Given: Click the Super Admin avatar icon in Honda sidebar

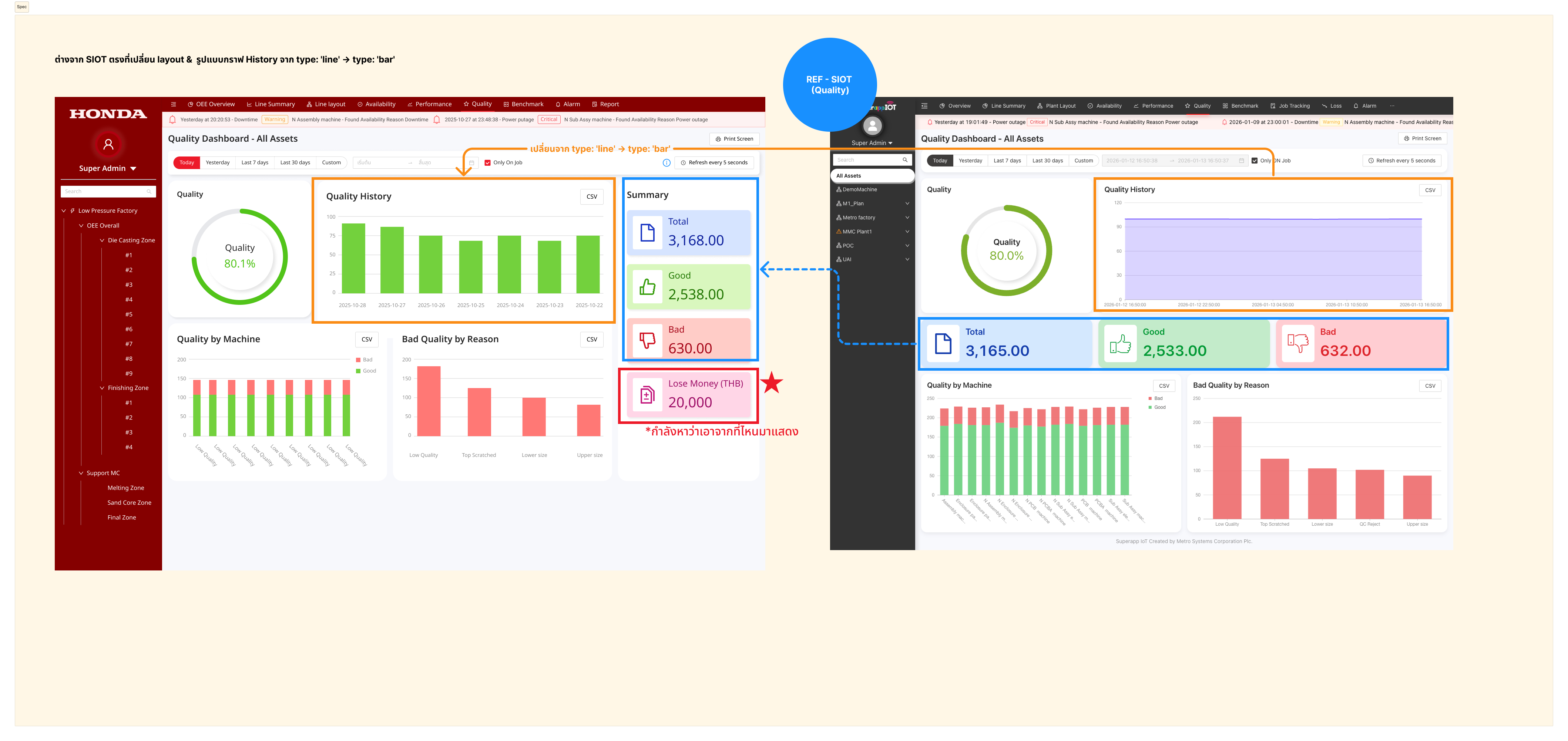Looking at the screenshot, I should 108,144.
